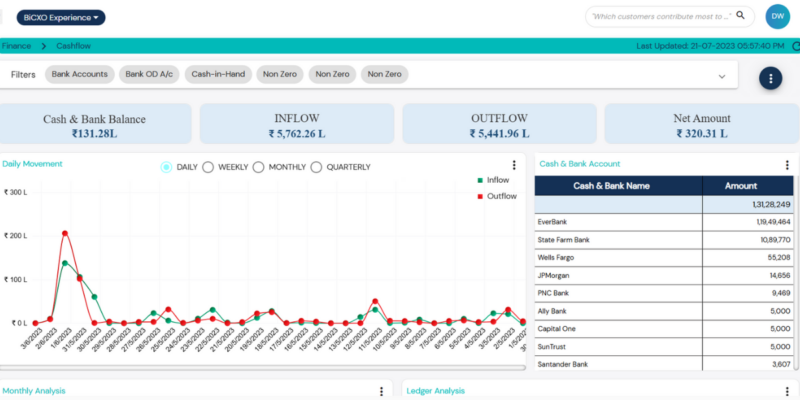Select the QUARTERLY radio button
This screenshot has width=800, height=400.
tap(316, 167)
